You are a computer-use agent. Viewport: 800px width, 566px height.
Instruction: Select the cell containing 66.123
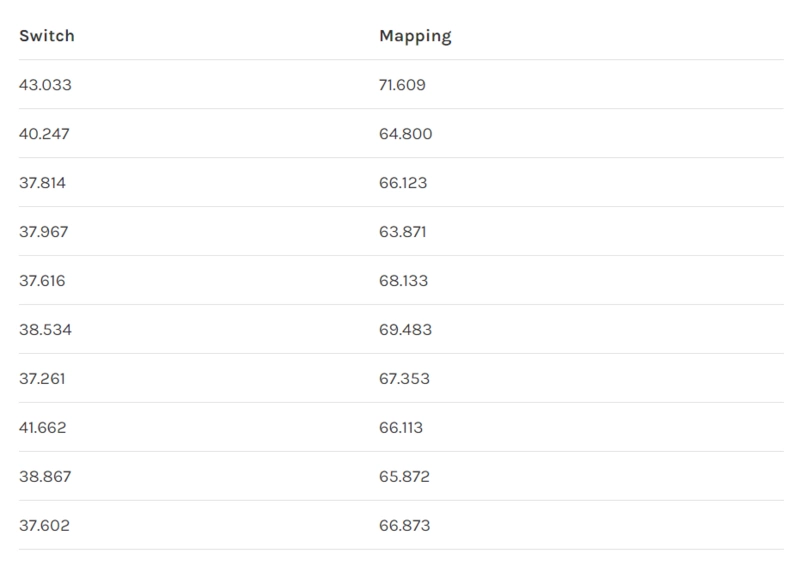click(403, 183)
